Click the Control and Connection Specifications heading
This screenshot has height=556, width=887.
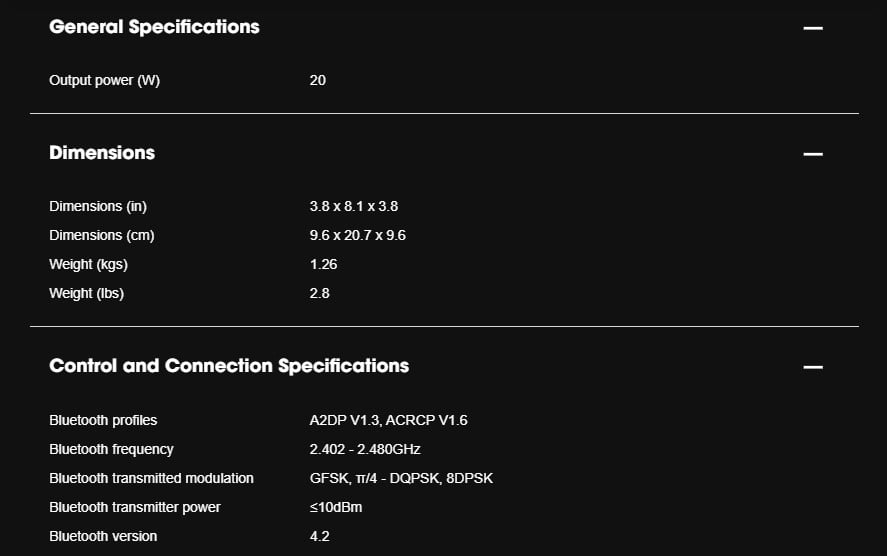229,366
